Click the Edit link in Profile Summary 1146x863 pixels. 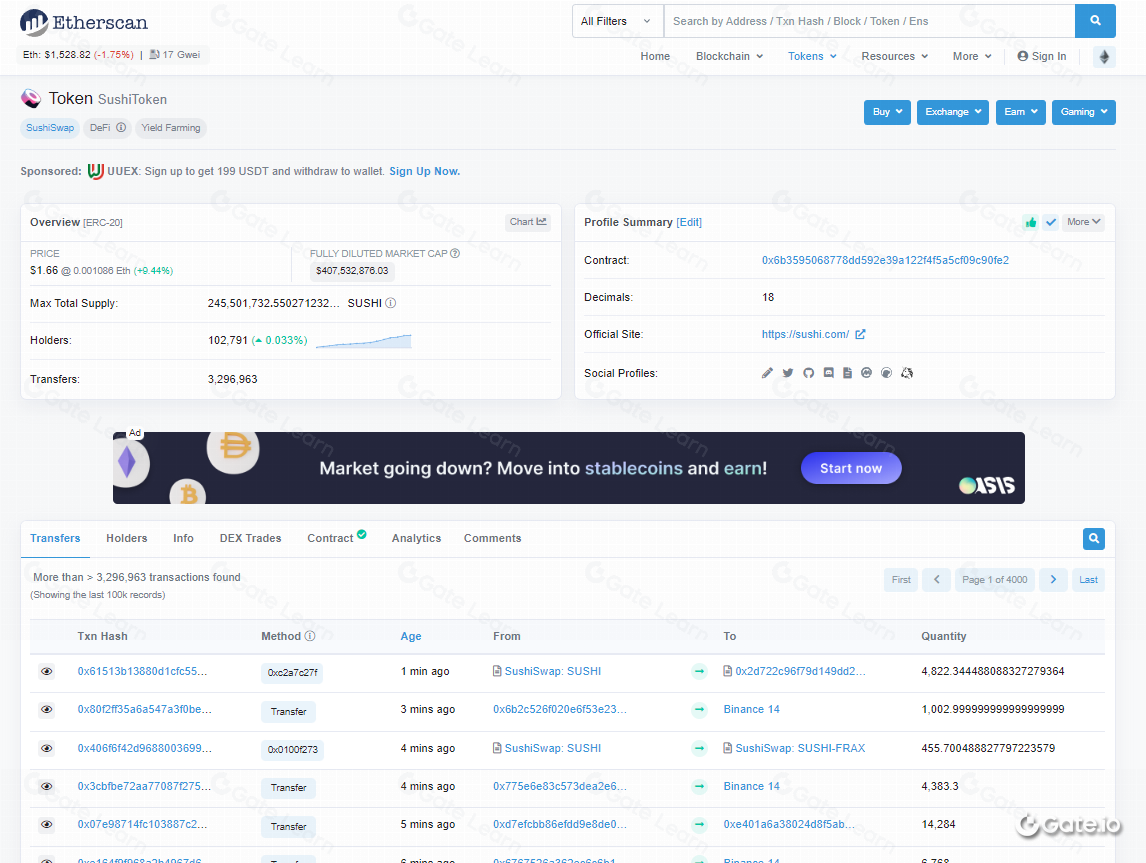689,223
